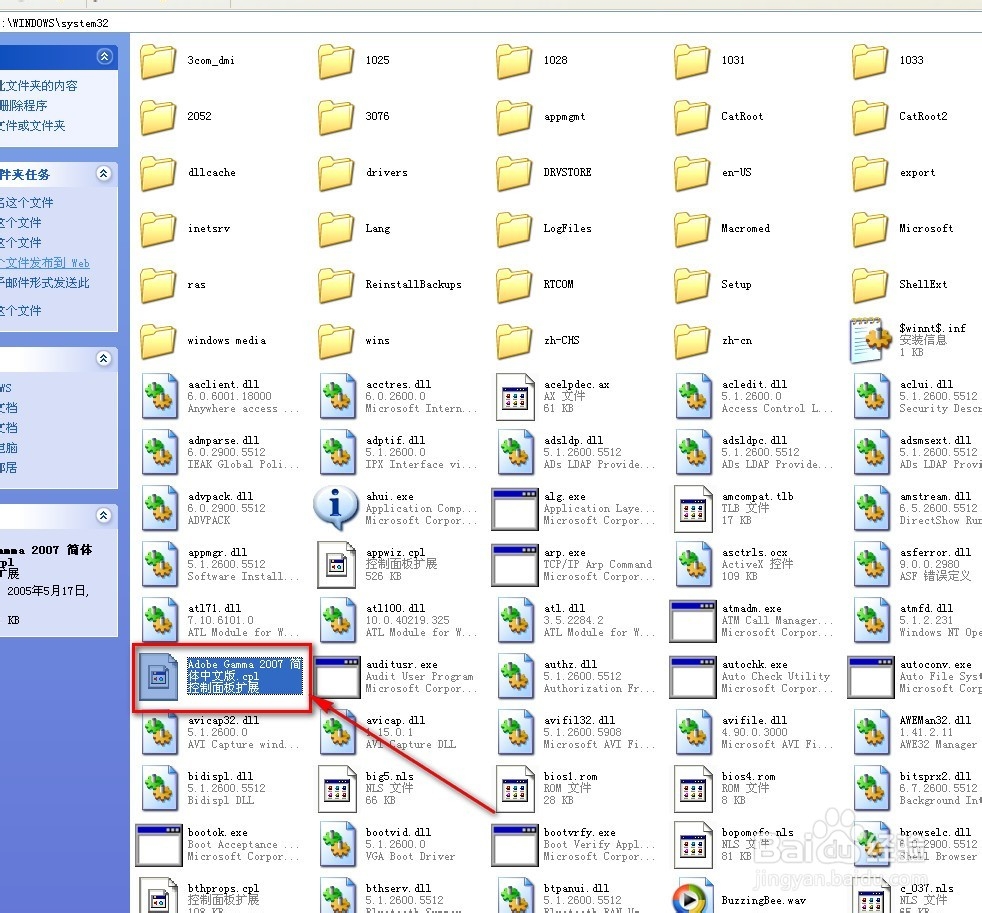This screenshot has width=982, height=913.
Task: Select the avicap32.dll file icon
Action: click(x=159, y=733)
